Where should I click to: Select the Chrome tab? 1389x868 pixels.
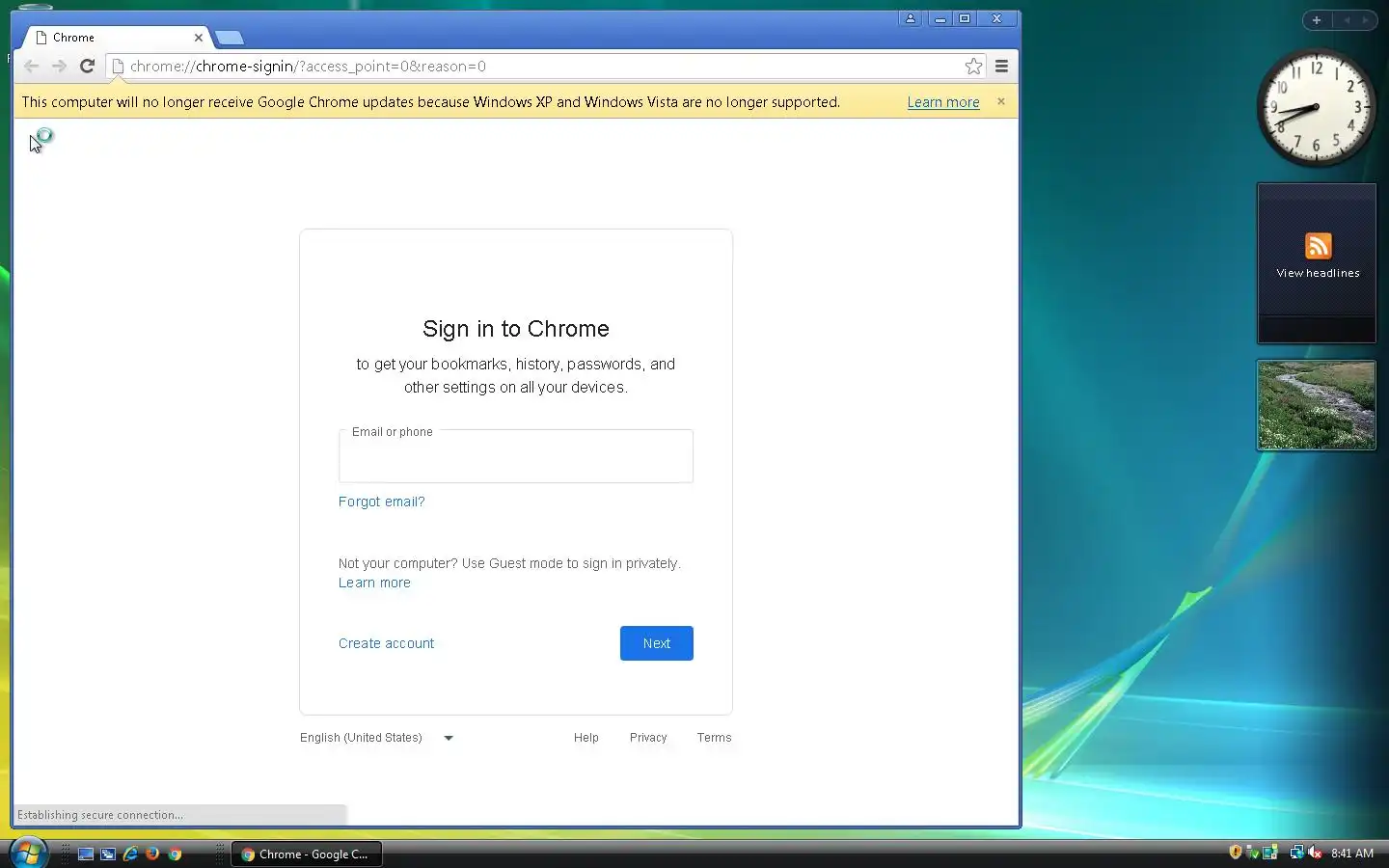click(116, 38)
